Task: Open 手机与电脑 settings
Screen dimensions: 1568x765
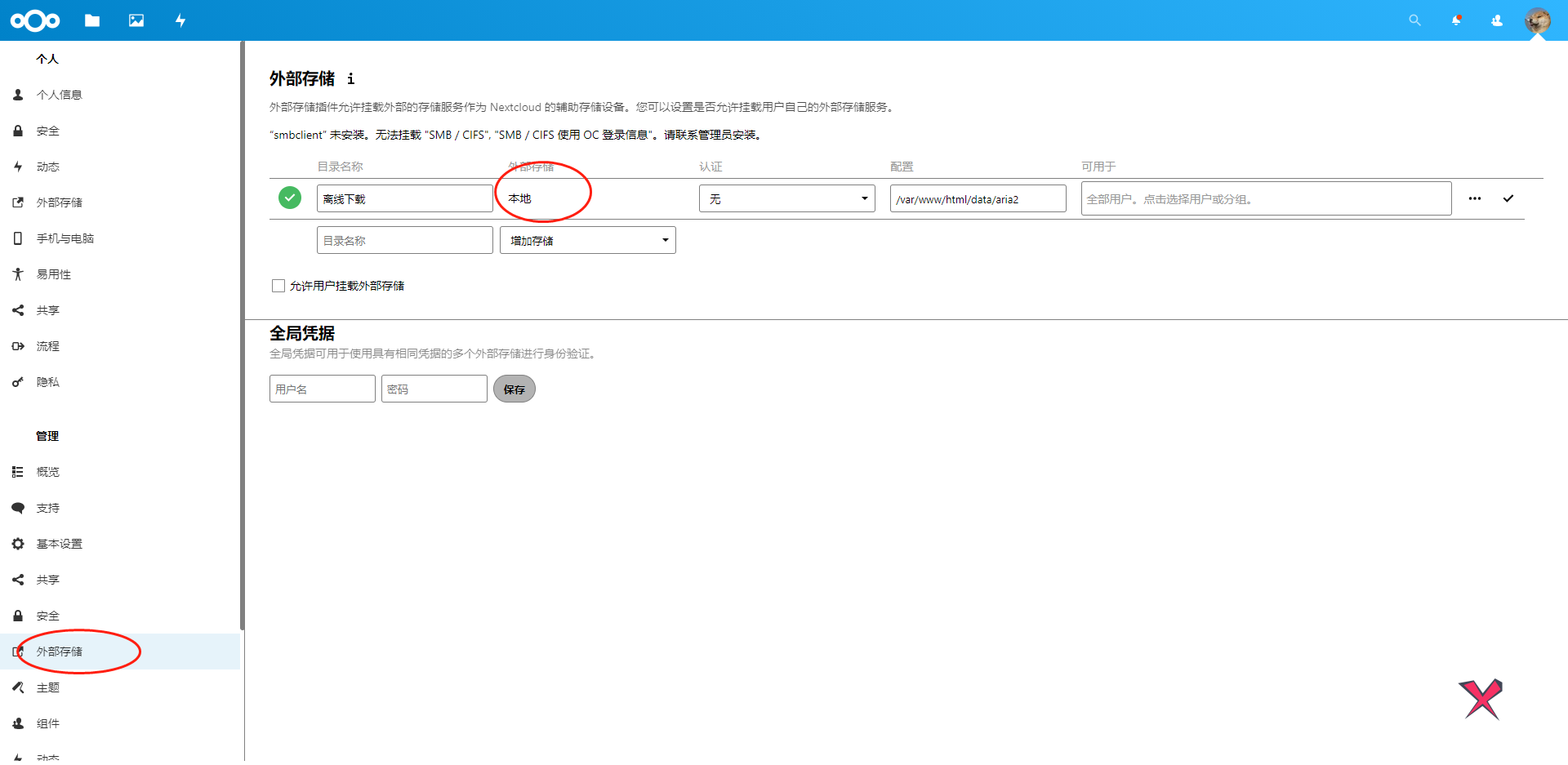Action: (x=120, y=238)
